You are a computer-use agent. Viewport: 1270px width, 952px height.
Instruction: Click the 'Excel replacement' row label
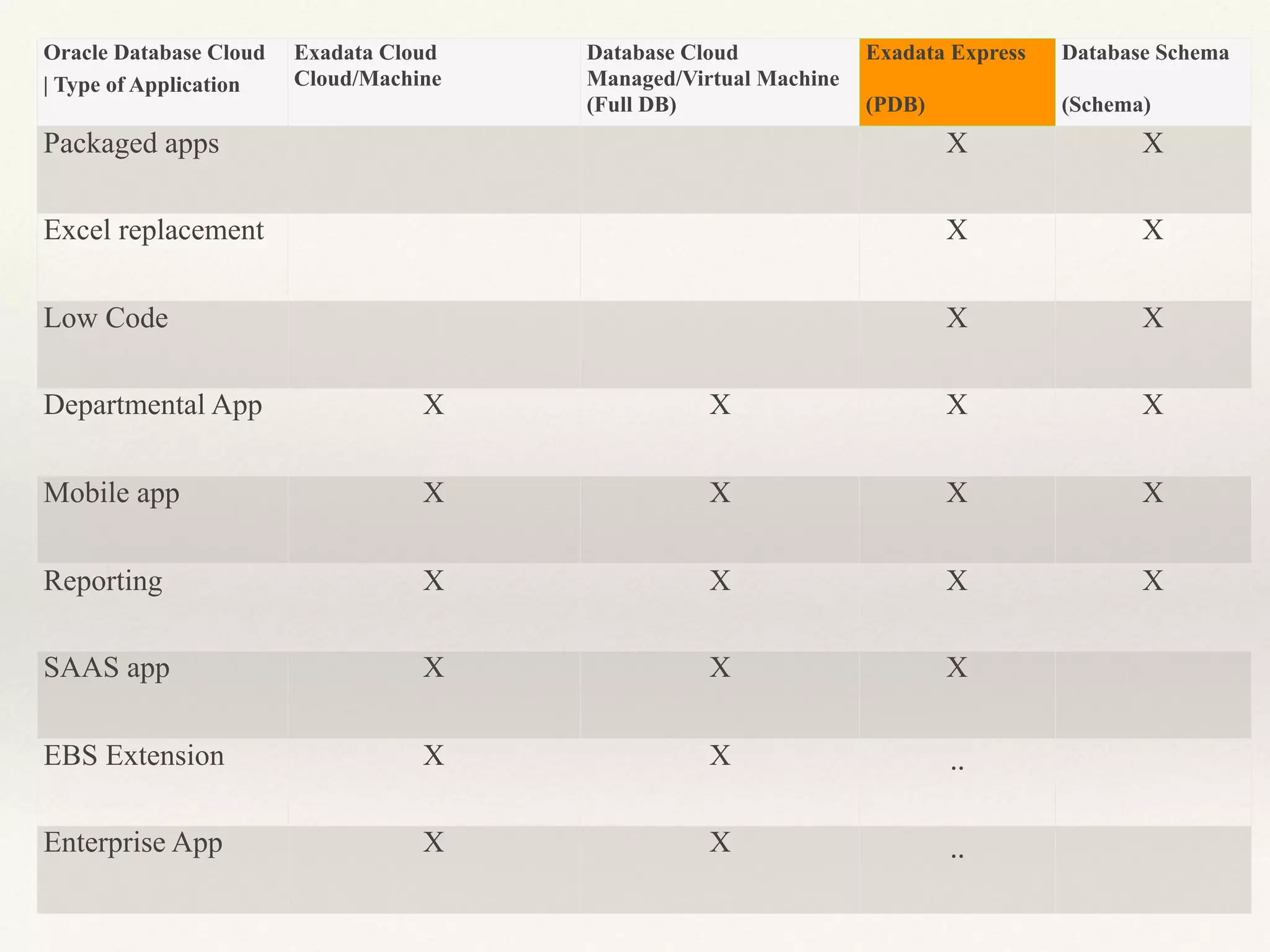[154, 231]
